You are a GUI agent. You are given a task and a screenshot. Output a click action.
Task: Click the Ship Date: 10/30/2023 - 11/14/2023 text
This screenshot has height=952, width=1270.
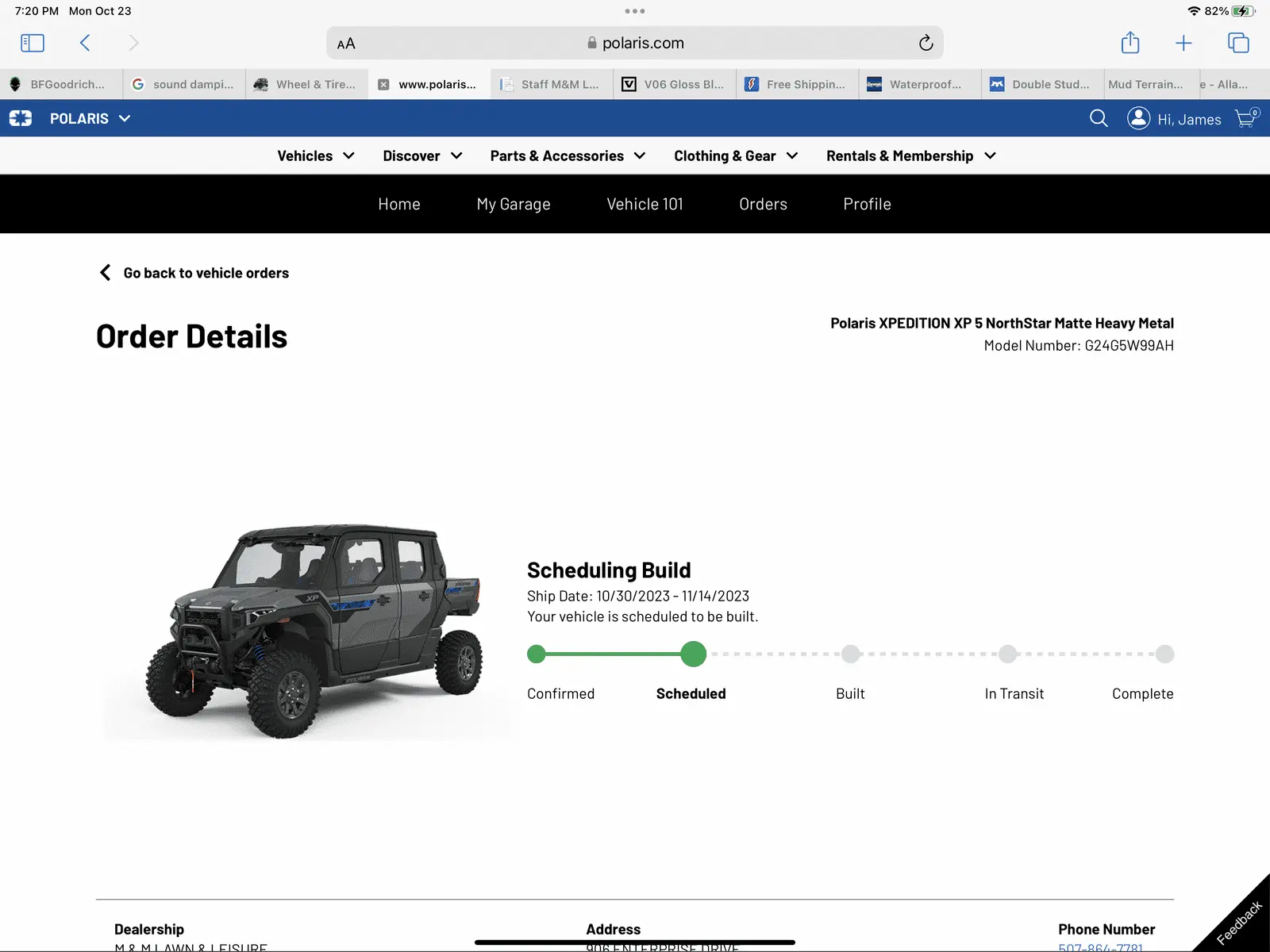point(638,596)
